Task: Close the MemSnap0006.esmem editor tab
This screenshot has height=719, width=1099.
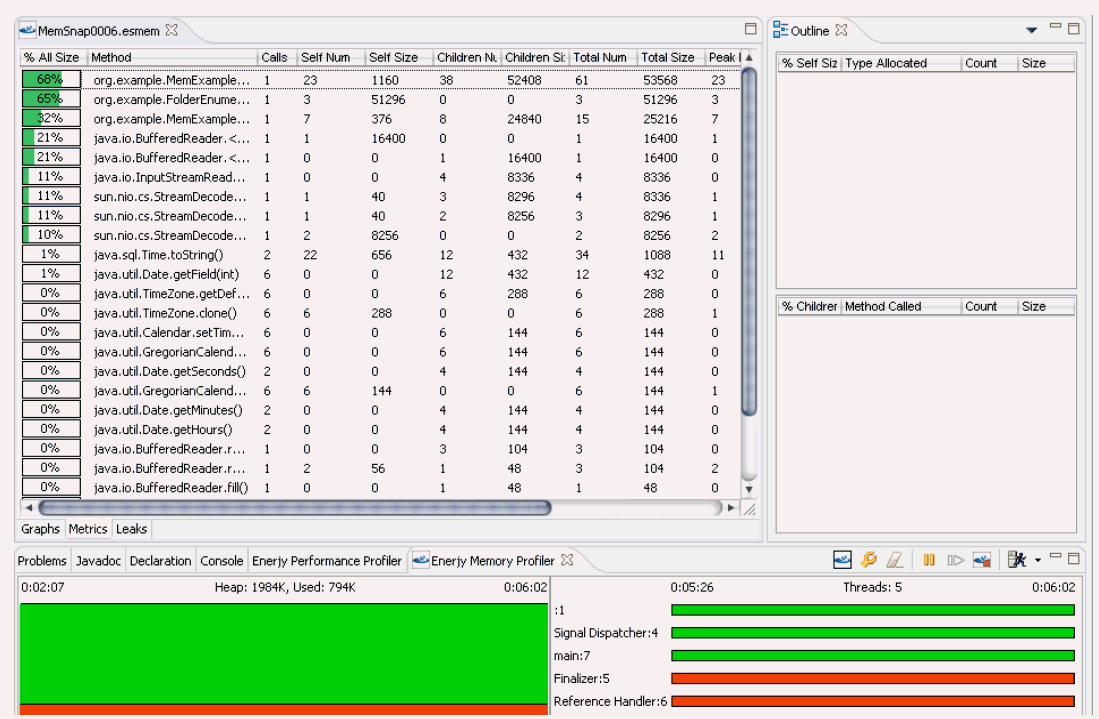Action: [x=172, y=30]
